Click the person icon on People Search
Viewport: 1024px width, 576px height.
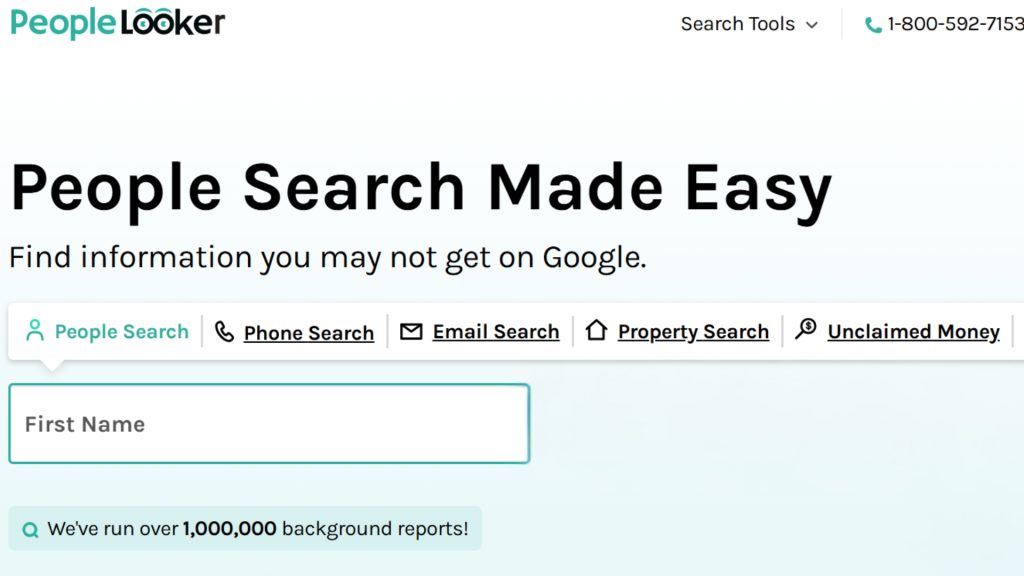pyautogui.click(x=35, y=330)
